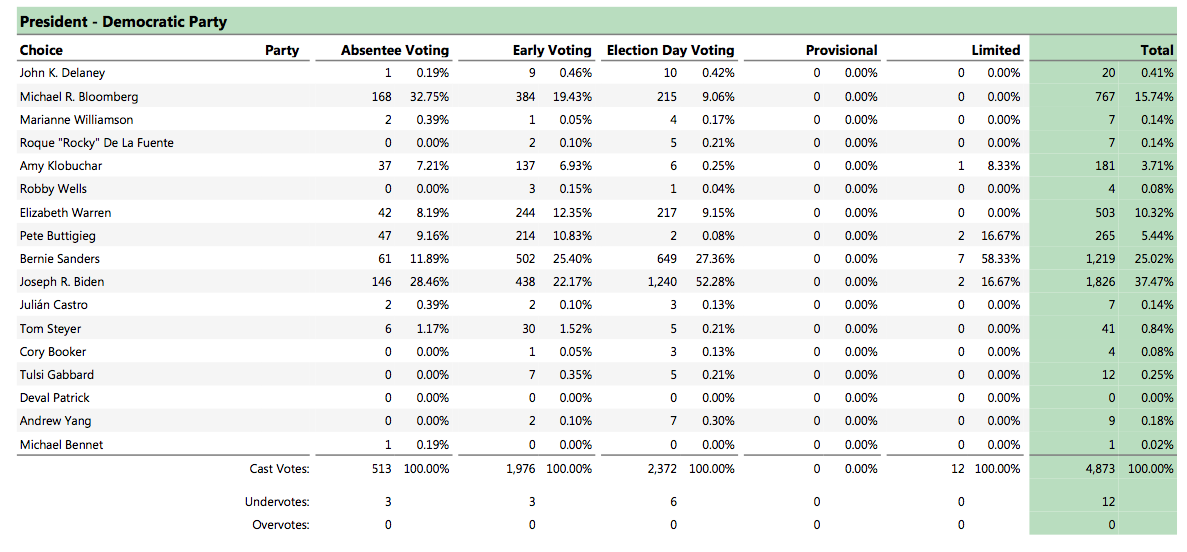Click Elizabeth Warren candidate name

point(65,213)
